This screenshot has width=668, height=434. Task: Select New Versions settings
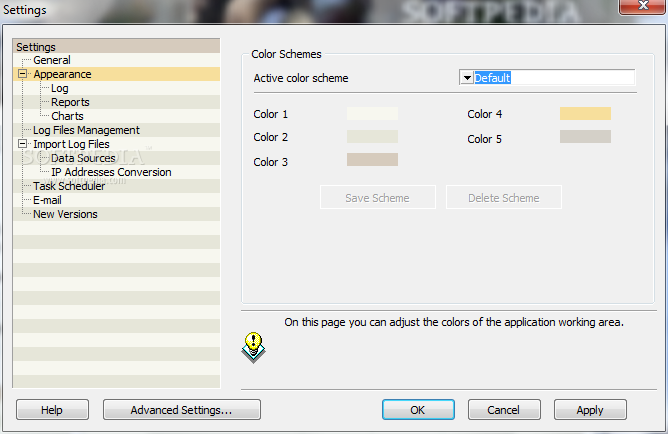point(66,214)
